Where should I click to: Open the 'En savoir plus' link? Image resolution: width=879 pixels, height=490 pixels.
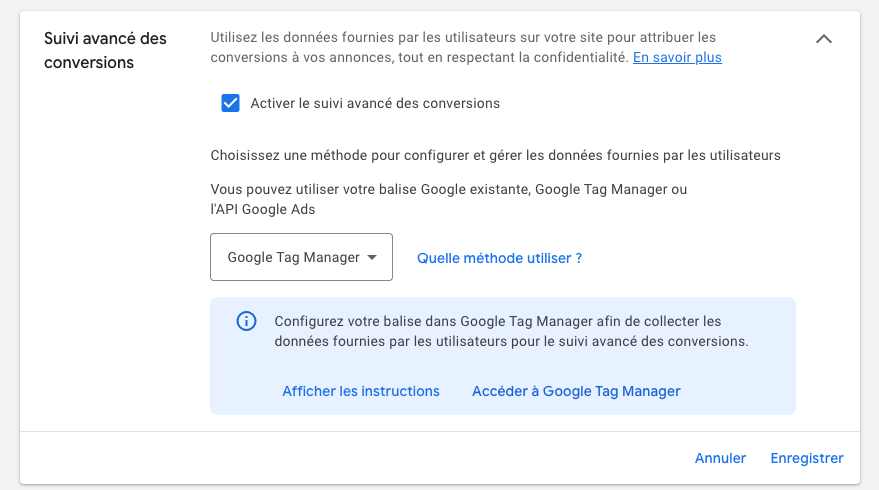(677, 57)
